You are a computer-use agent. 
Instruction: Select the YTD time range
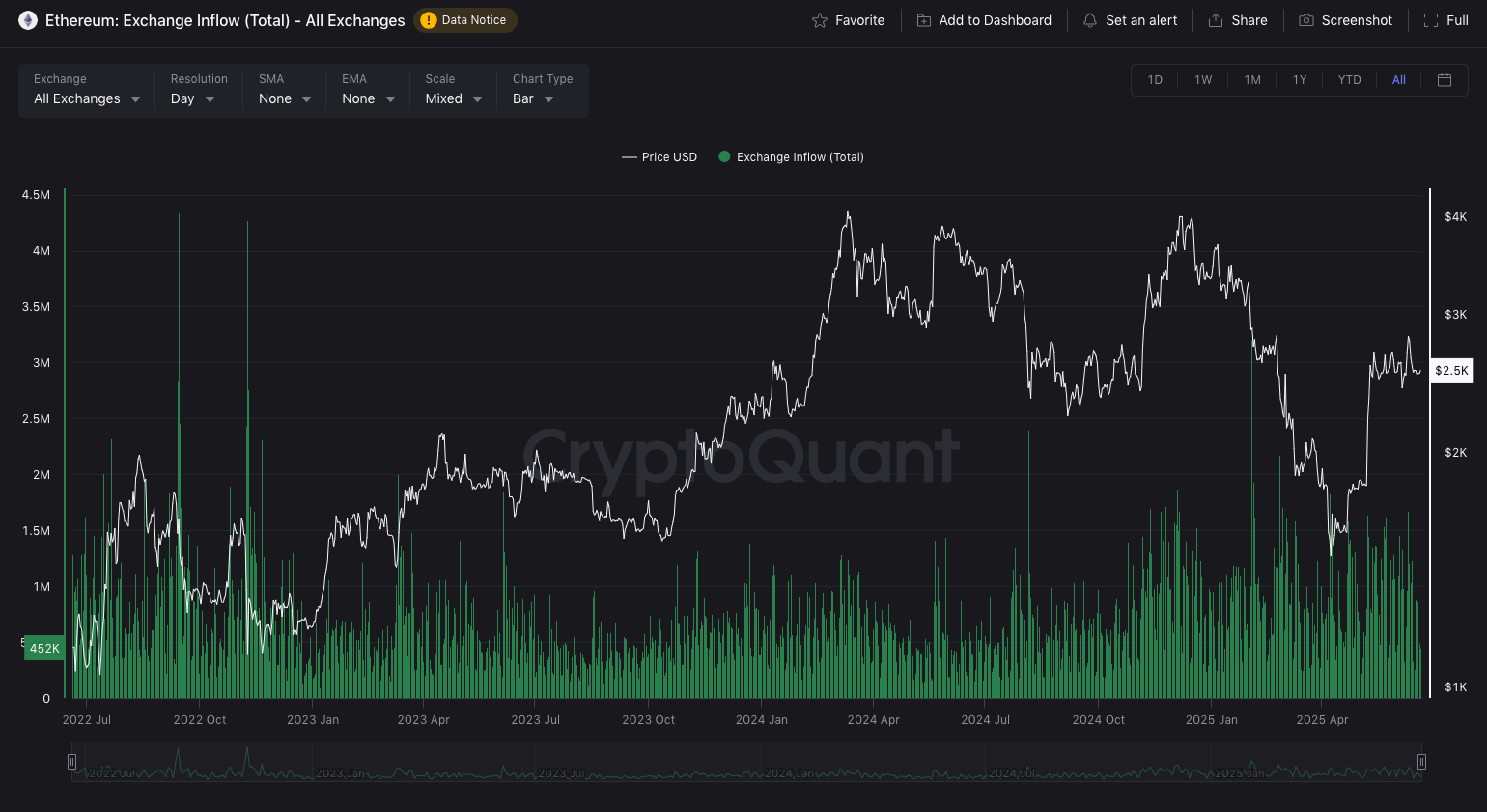point(1349,80)
